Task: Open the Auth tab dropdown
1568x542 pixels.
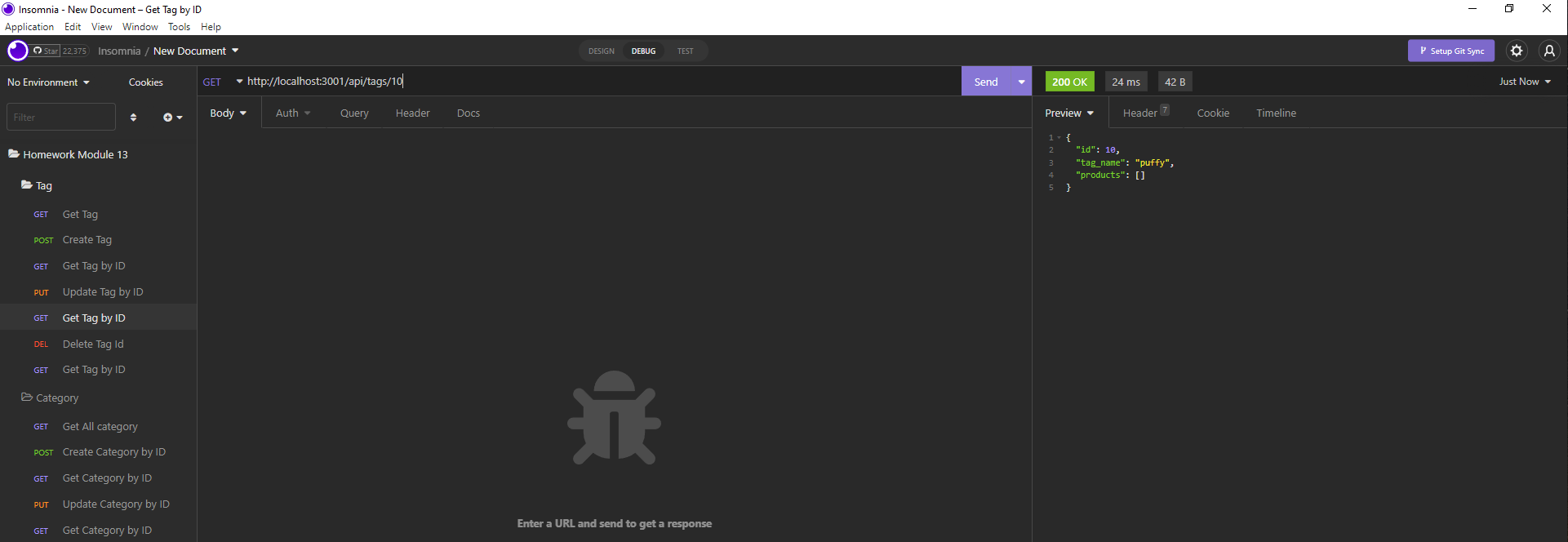Action: point(293,113)
